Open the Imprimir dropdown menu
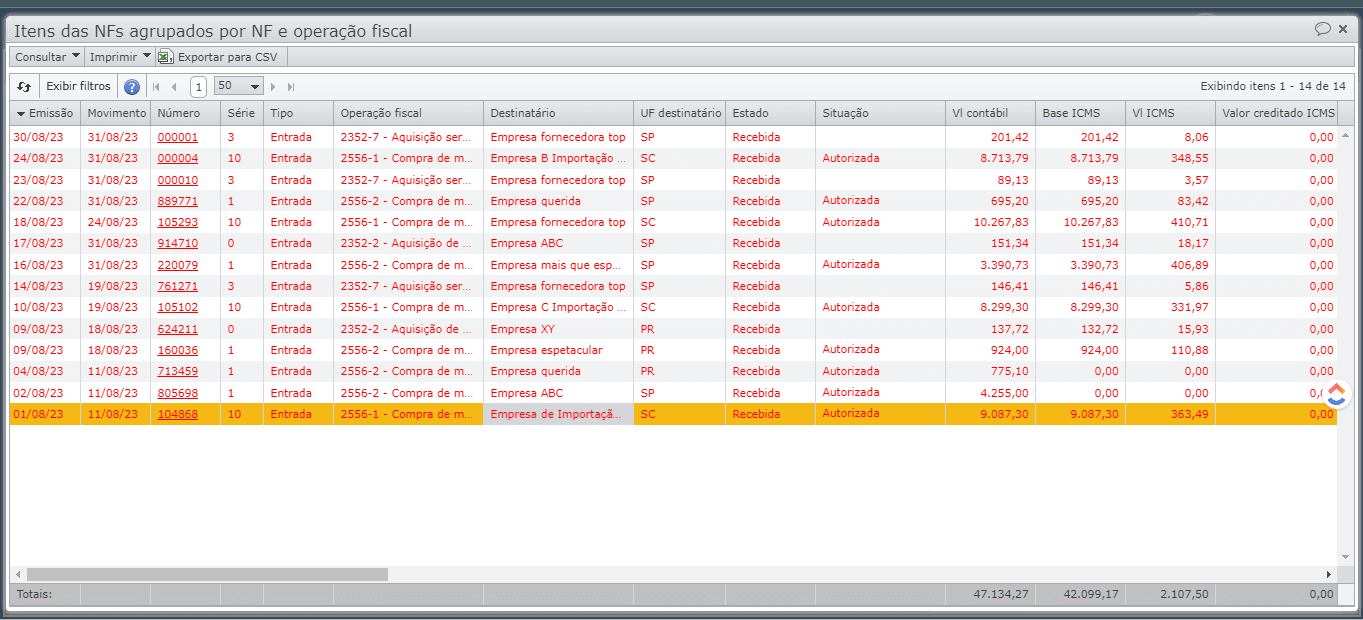Viewport: 1363px width, 620px height. pos(119,57)
